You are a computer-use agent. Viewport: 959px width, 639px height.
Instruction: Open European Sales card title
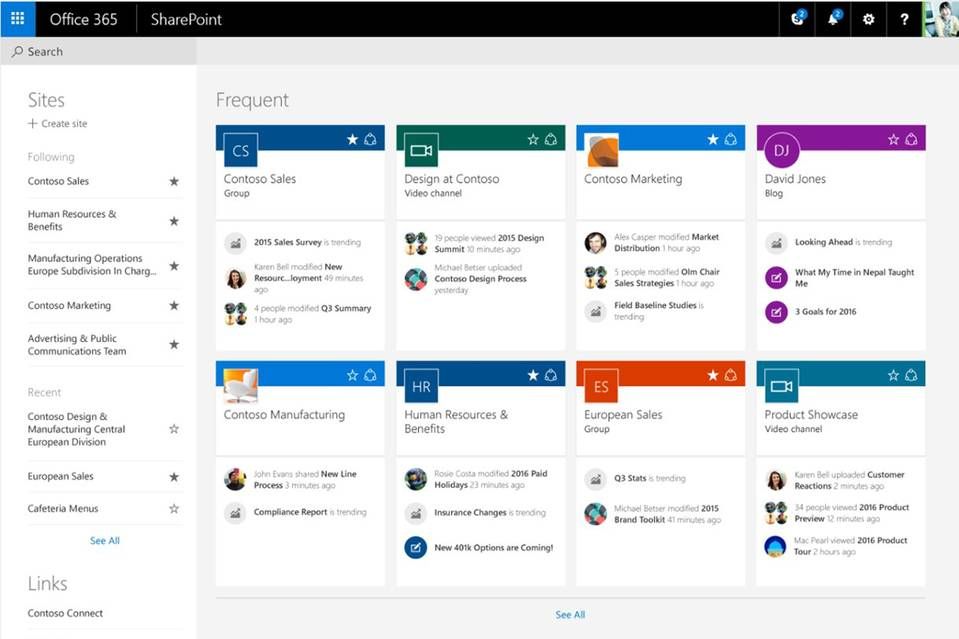pyautogui.click(x=623, y=415)
